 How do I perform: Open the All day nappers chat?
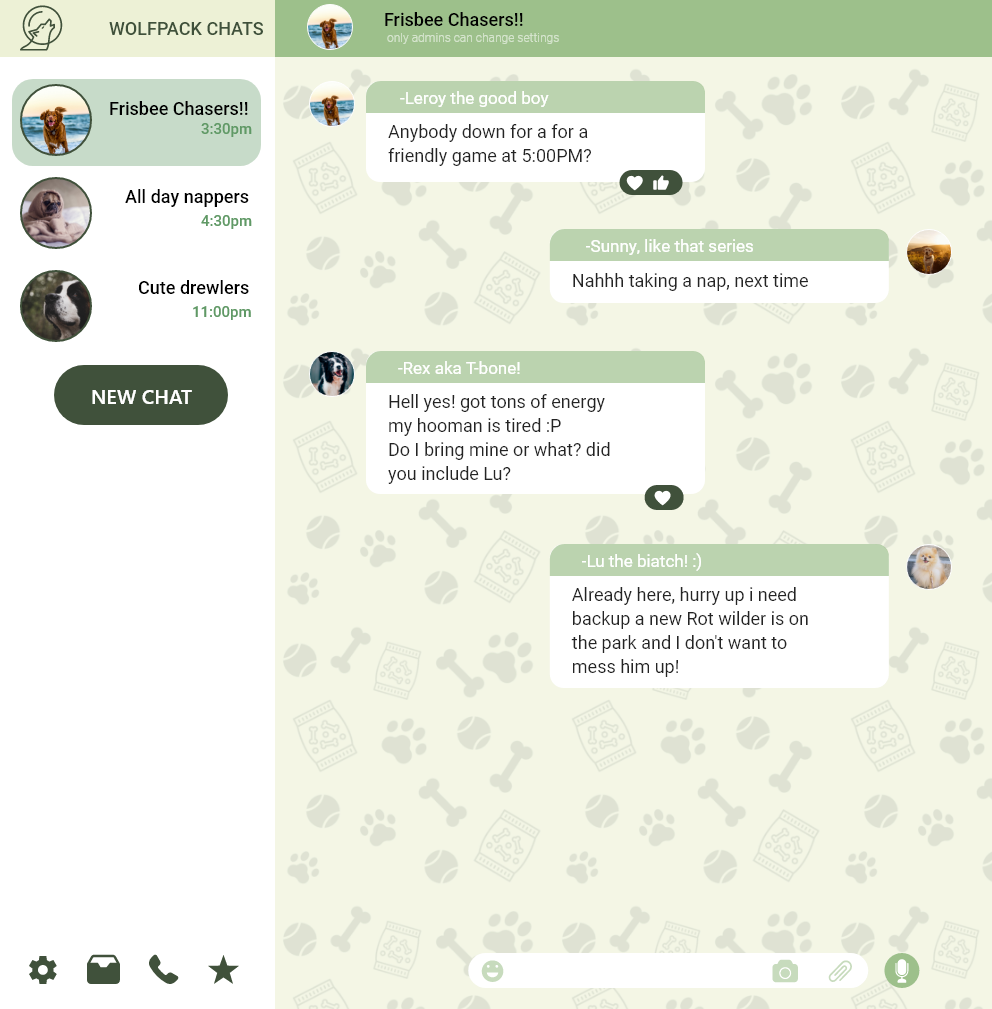point(136,213)
